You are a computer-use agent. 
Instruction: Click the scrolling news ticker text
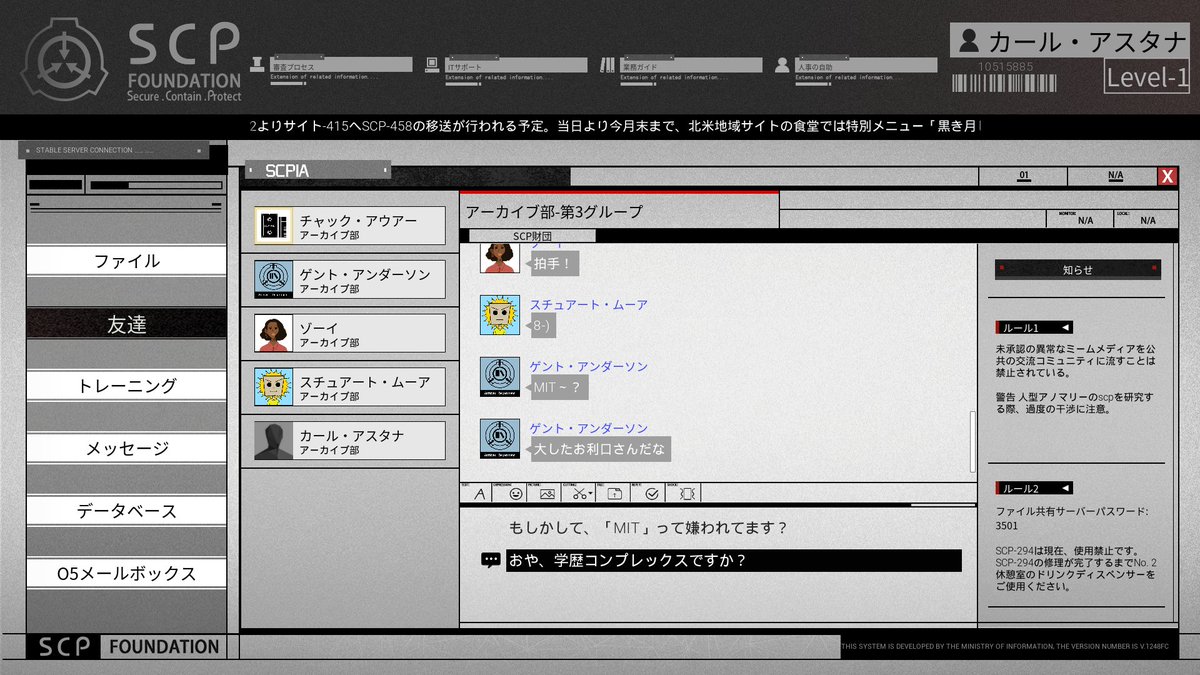pyautogui.click(x=616, y=127)
